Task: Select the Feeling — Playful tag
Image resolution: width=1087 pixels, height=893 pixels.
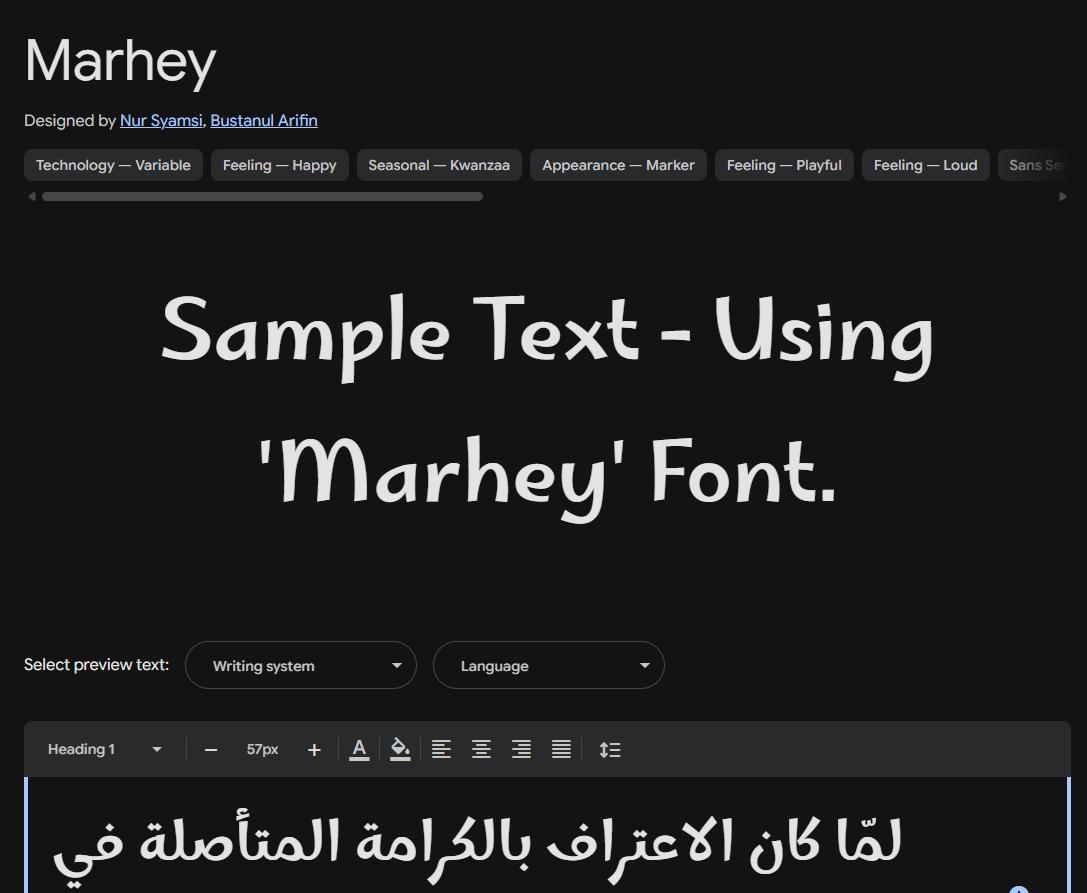Action: 784,165
